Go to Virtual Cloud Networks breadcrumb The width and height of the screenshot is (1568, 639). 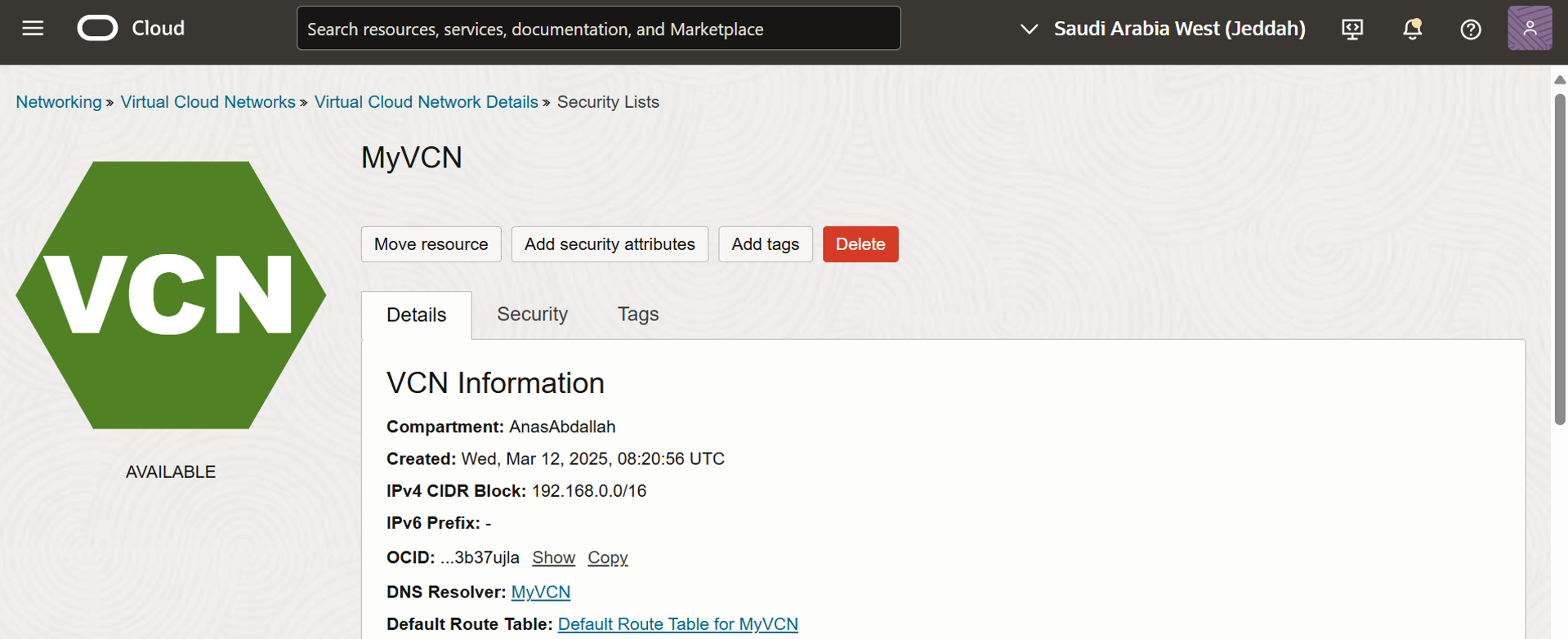click(208, 102)
